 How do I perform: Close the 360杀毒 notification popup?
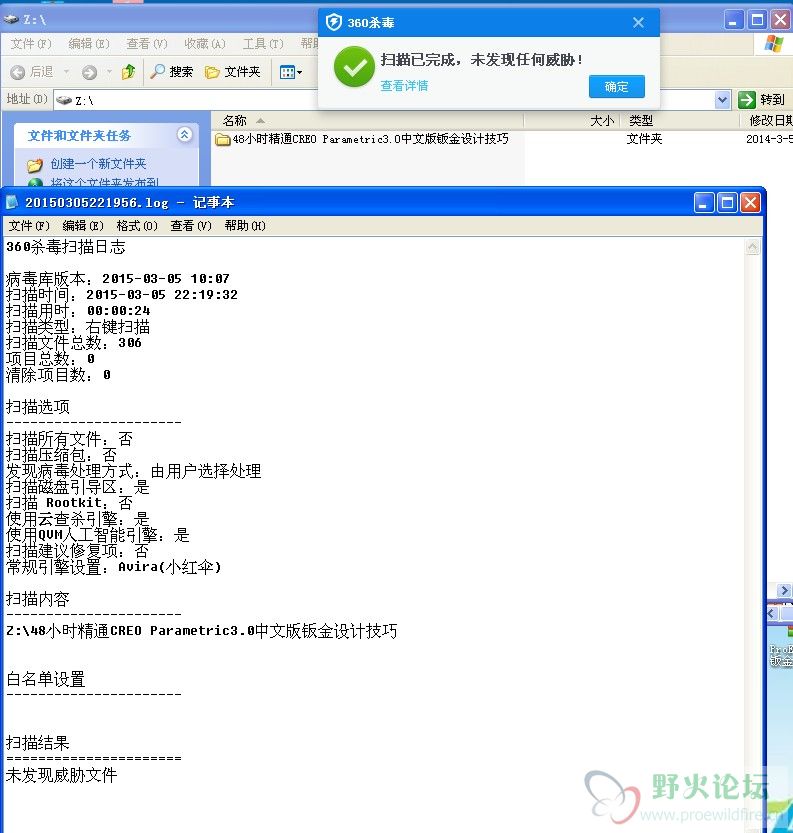(x=638, y=22)
